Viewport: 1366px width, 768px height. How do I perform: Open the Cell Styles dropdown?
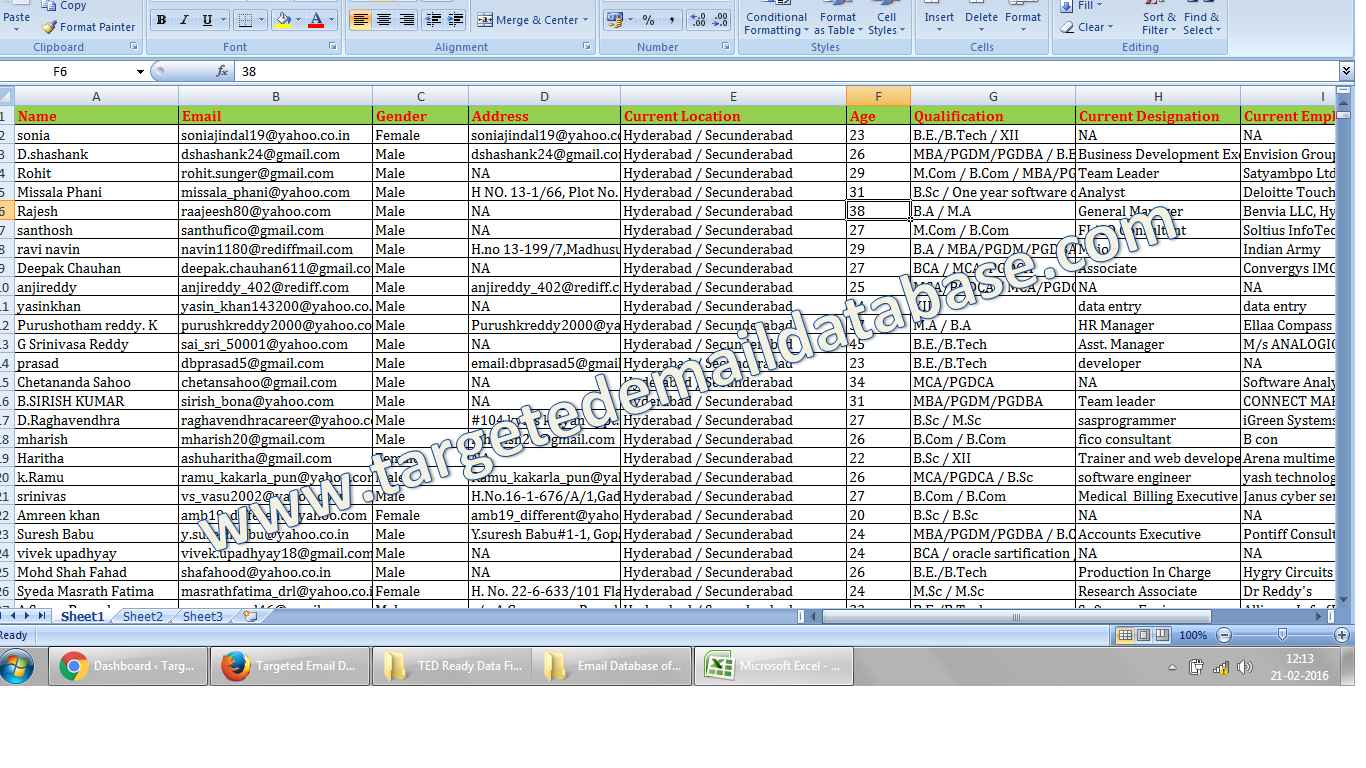pyautogui.click(x=886, y=22)
